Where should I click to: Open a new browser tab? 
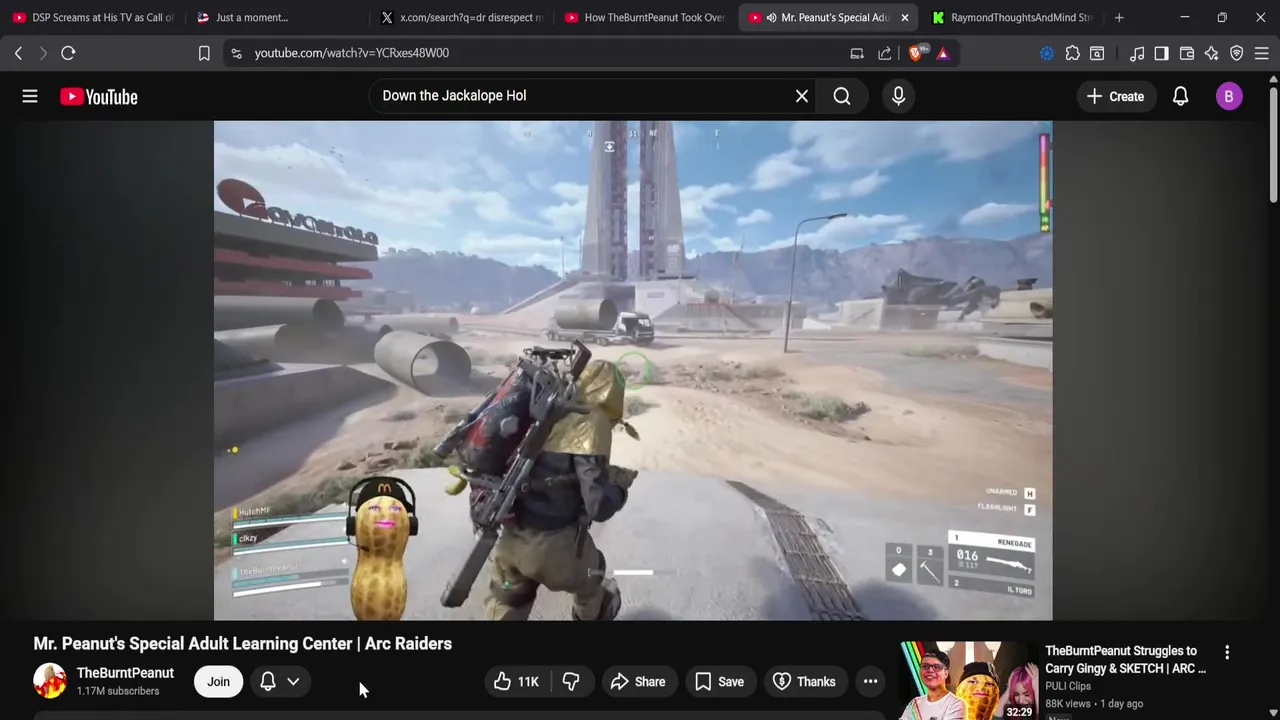1119,17
